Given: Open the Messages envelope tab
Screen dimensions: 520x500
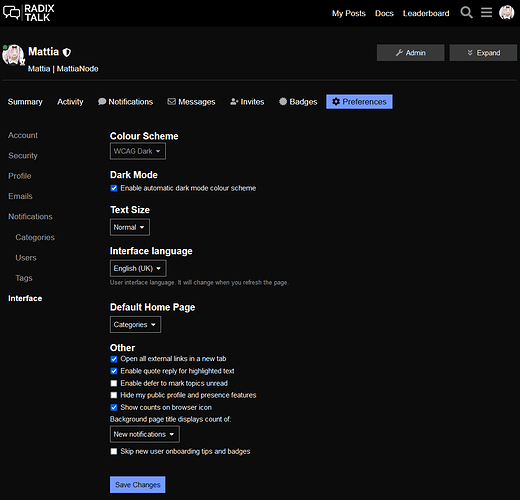Looking at the screenshot, I should tap(191, 102).
